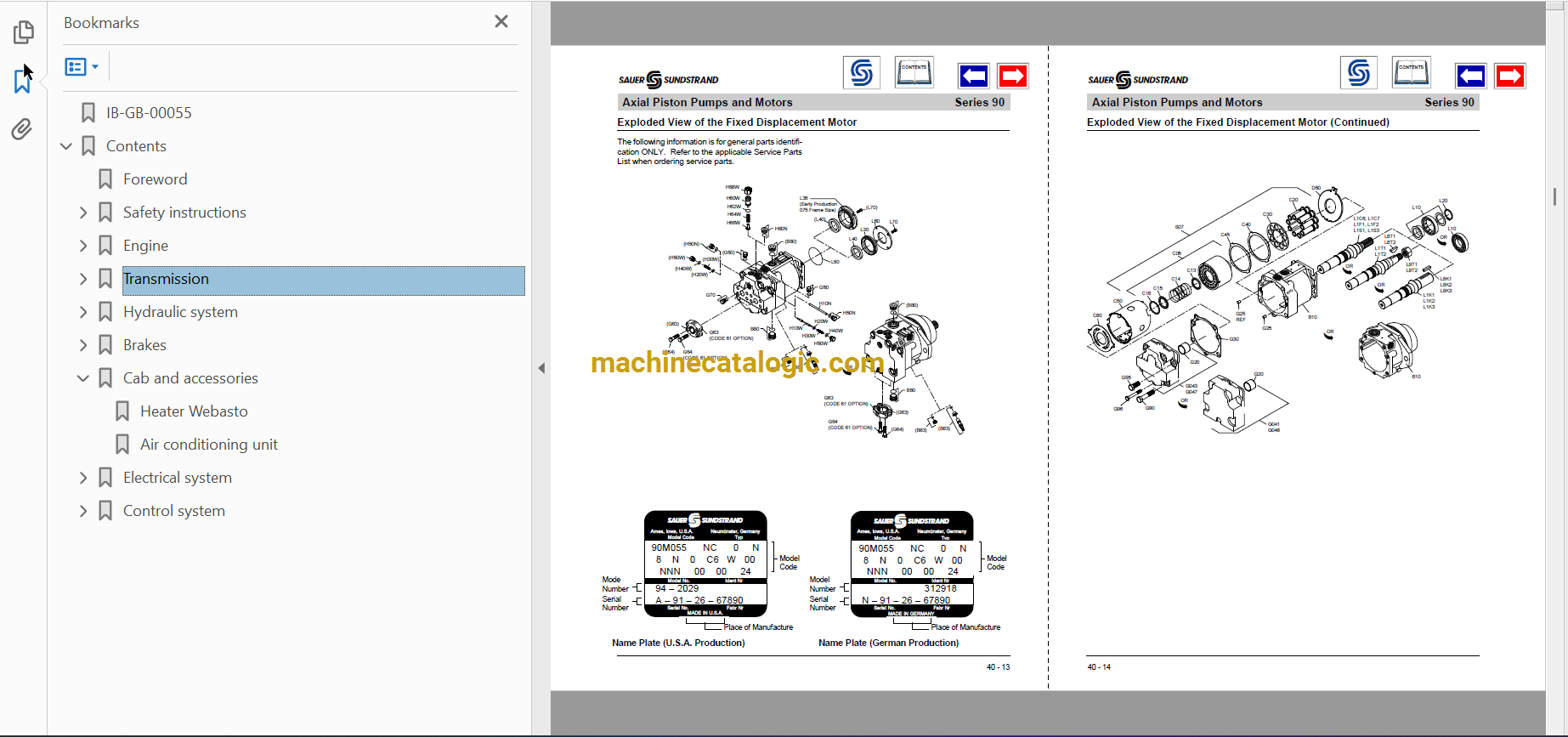Click the red forward arrow on page 40-14
Image resolution: width=1568 pixels, height=737 pixels.
click(1510, 77)
